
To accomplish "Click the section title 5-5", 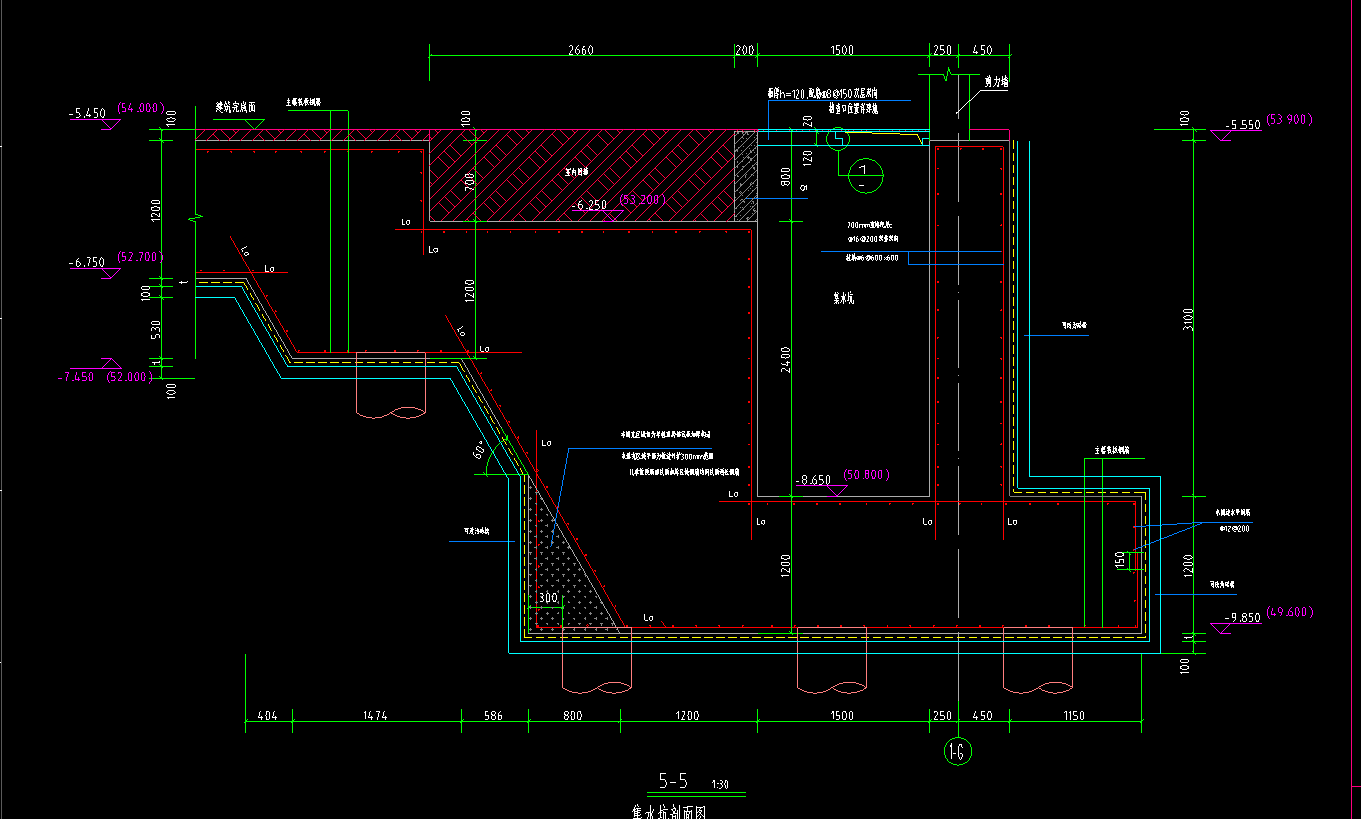I will pyautogui.click(x=673, y=780).
